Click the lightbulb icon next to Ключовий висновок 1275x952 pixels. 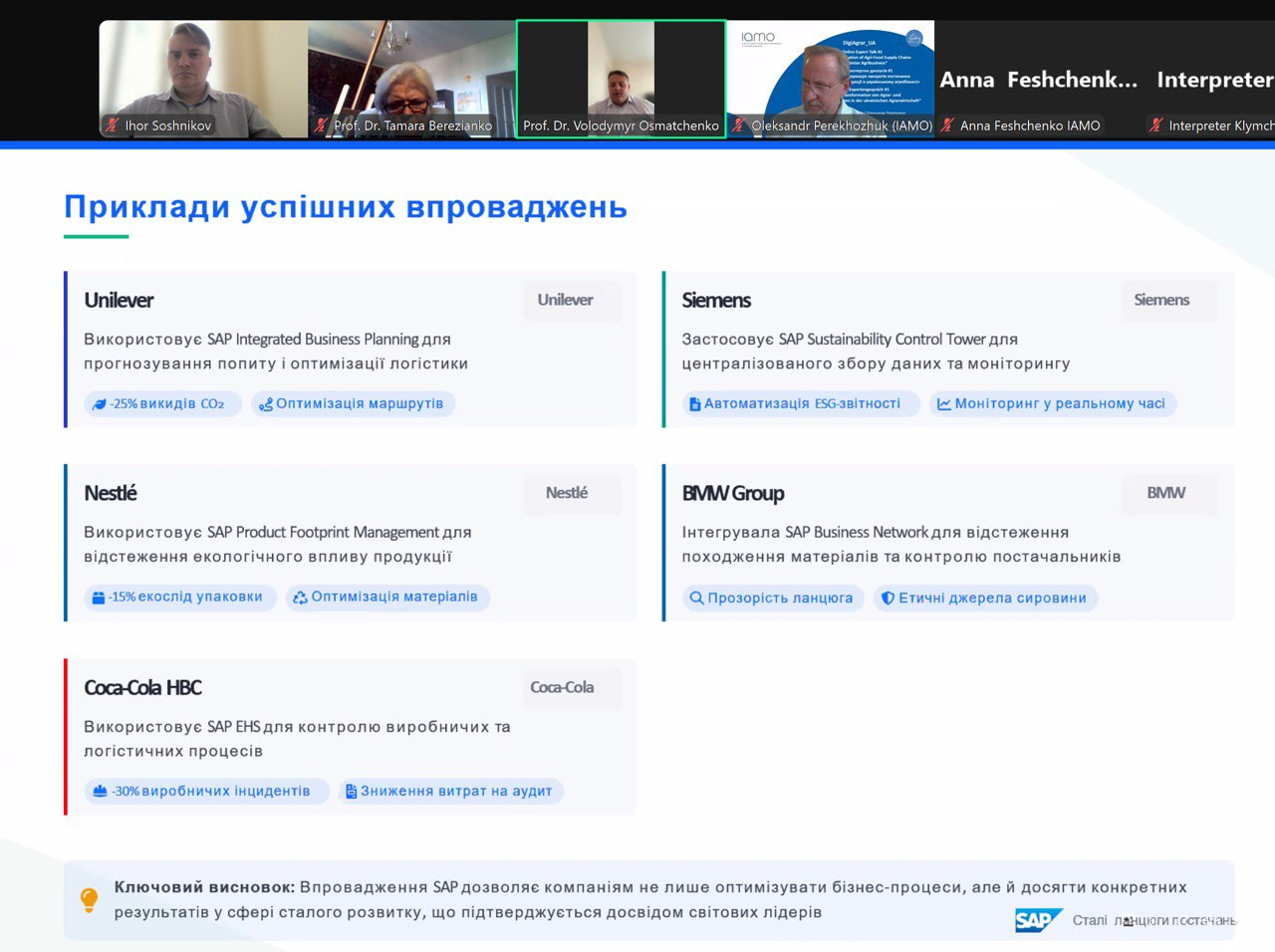click(x=89, y=899)
